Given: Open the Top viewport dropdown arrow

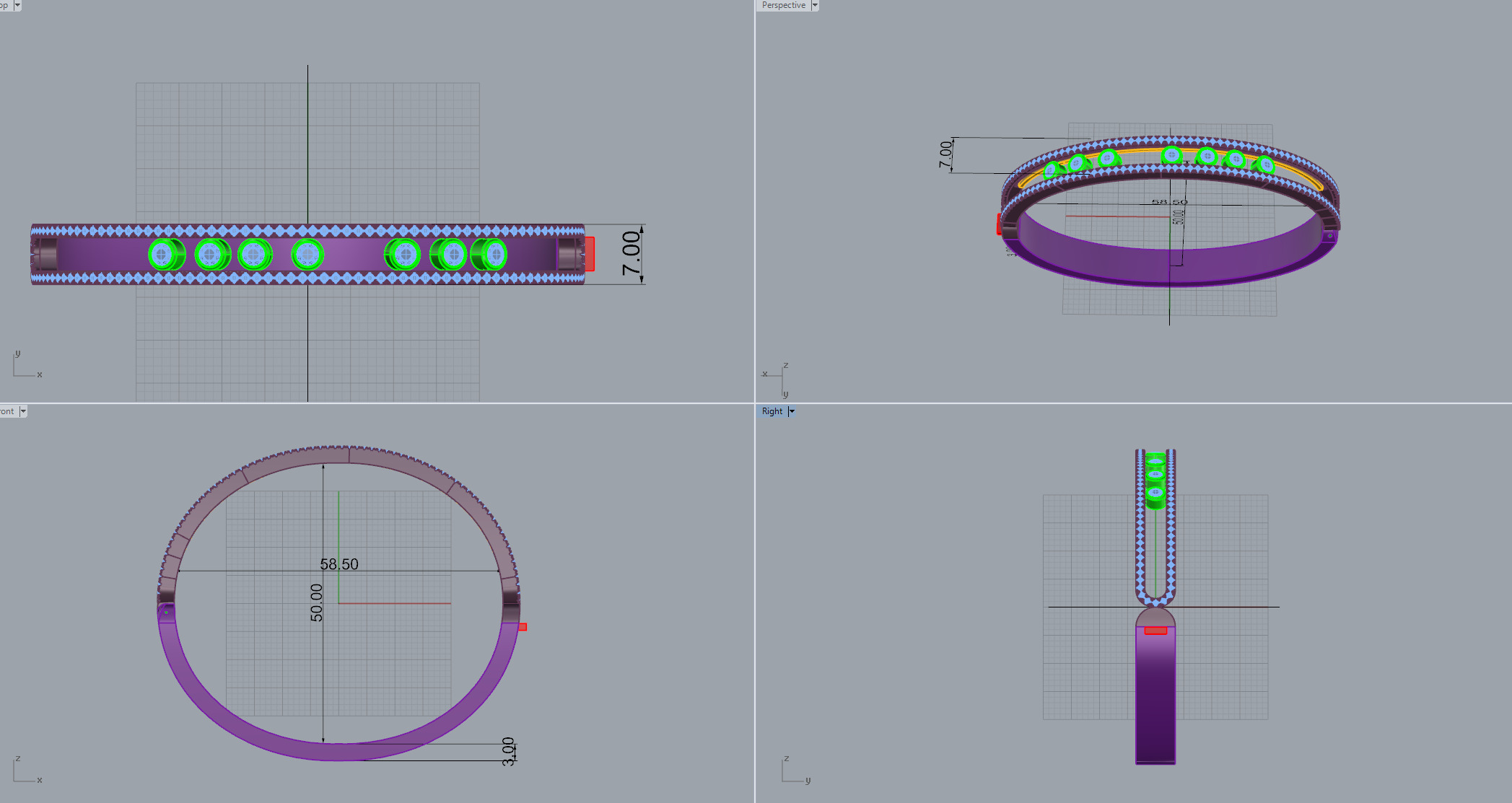Looking at the screenshot, I should click(17, 5).
